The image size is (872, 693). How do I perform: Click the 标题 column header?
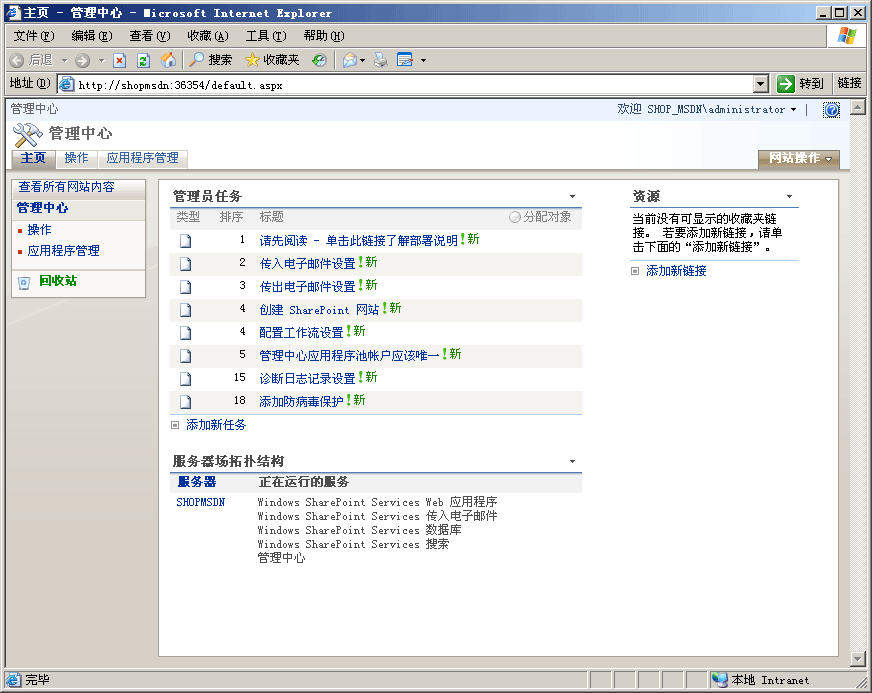click(271, 217)
